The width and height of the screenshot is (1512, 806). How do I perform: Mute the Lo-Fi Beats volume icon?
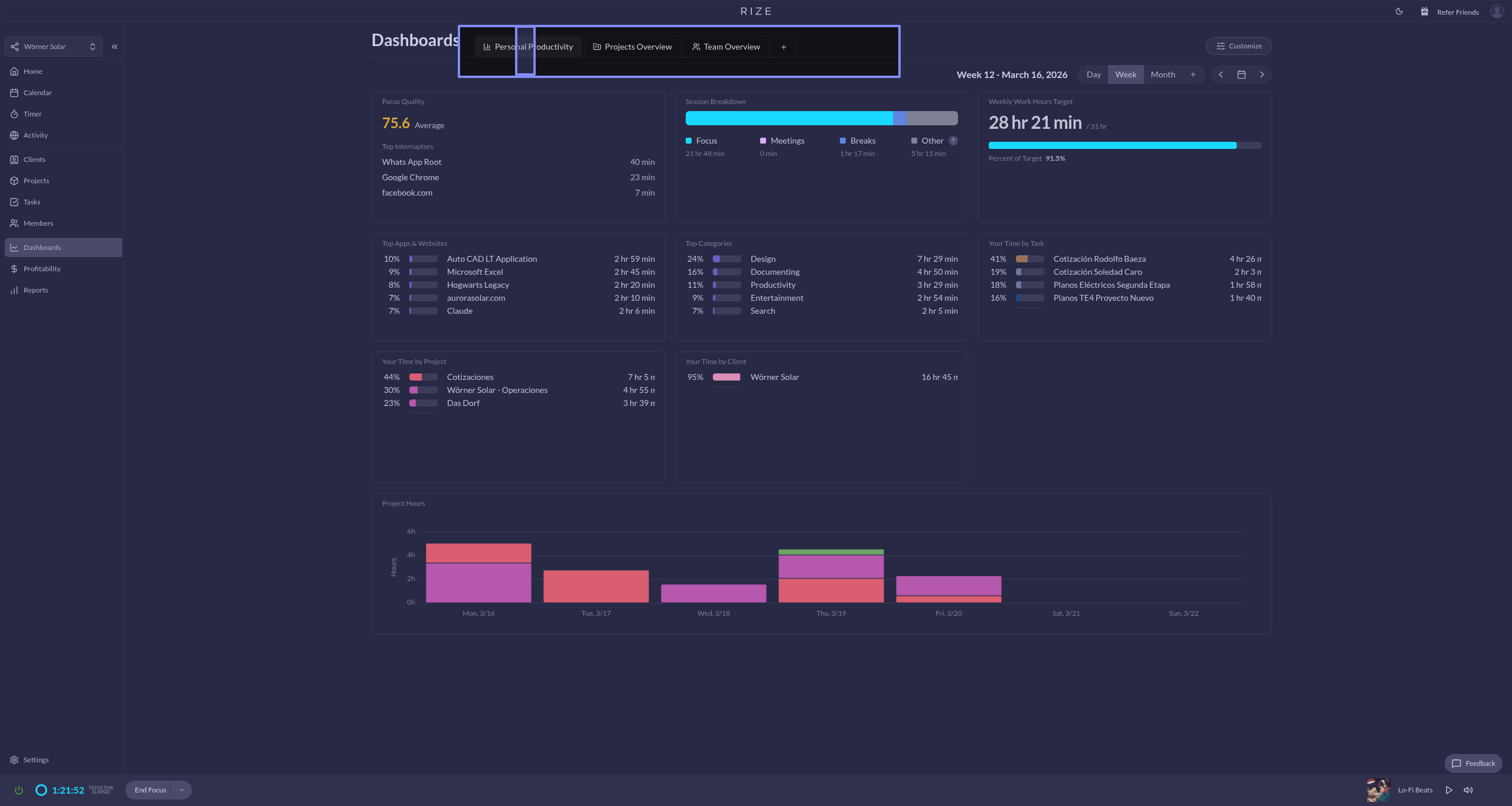1468,790
